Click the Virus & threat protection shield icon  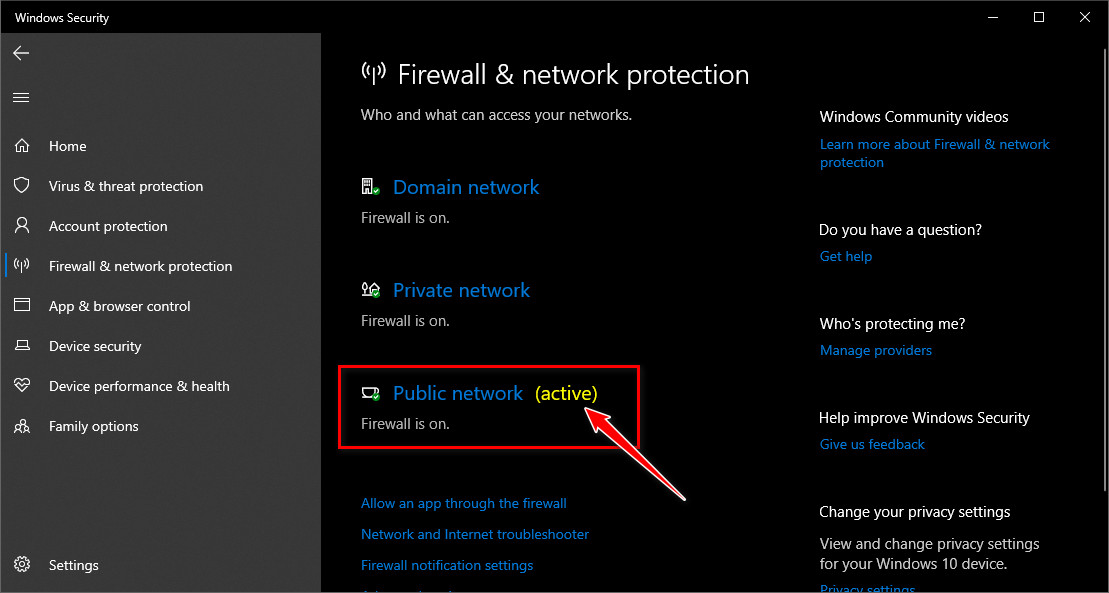click(21, 186)
